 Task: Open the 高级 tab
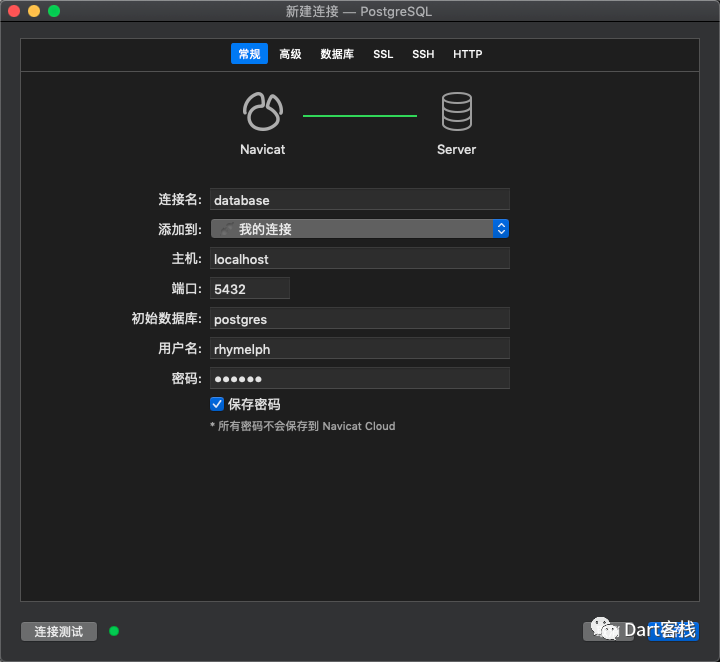(290, 54)
